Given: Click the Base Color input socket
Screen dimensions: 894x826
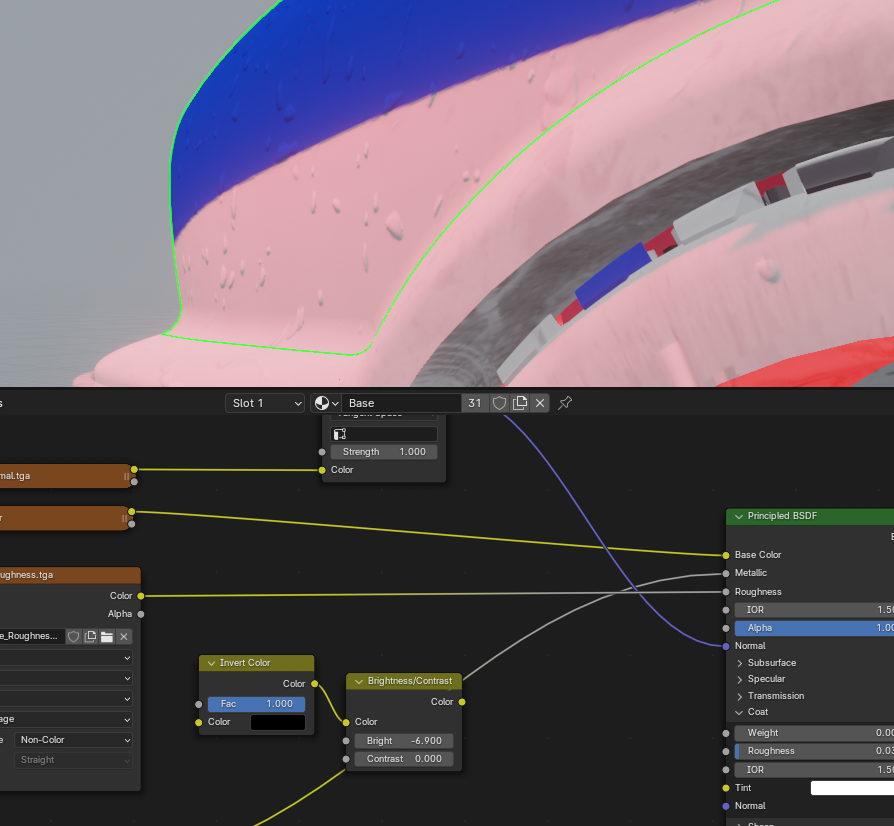Looking at the screenshot, I should [x=726, y=555].
